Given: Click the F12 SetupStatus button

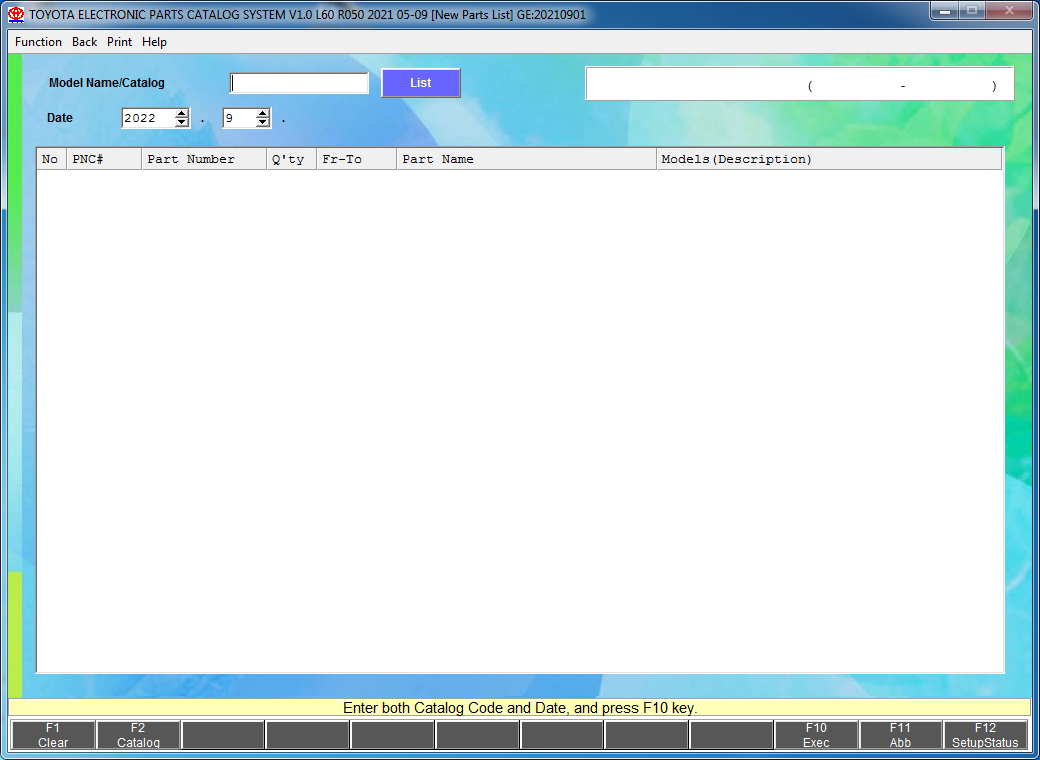Looking at the screenshot, I should coord(985,735).
